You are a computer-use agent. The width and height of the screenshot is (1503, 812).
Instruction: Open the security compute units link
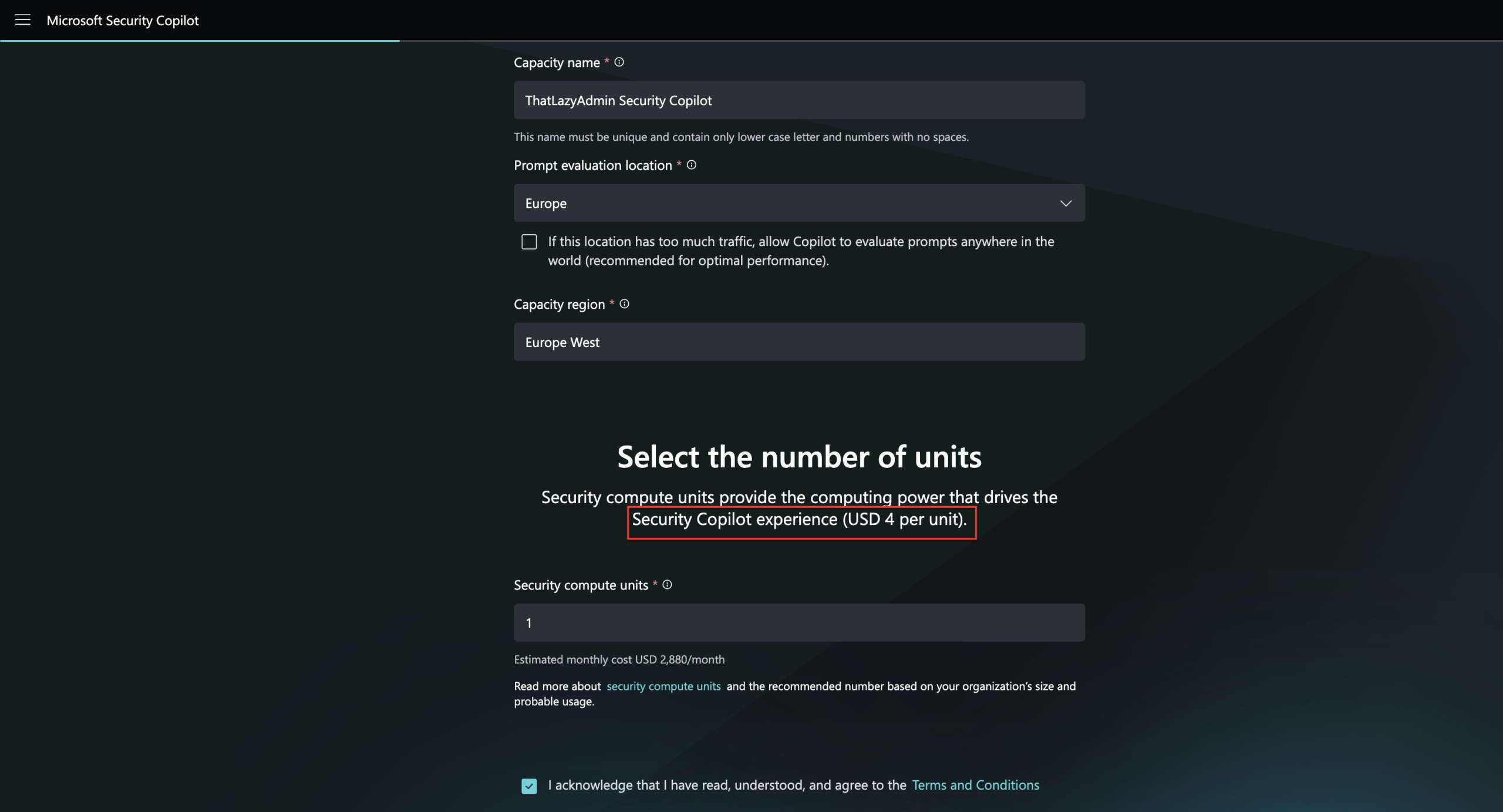coord(663,686)
